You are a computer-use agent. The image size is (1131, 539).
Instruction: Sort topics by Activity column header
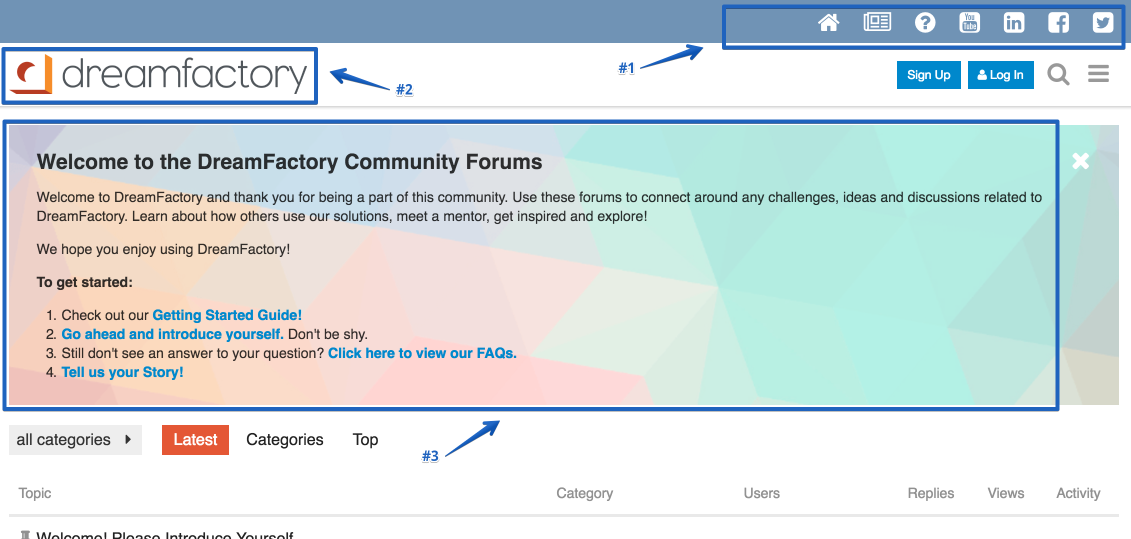coord(1078,494)
